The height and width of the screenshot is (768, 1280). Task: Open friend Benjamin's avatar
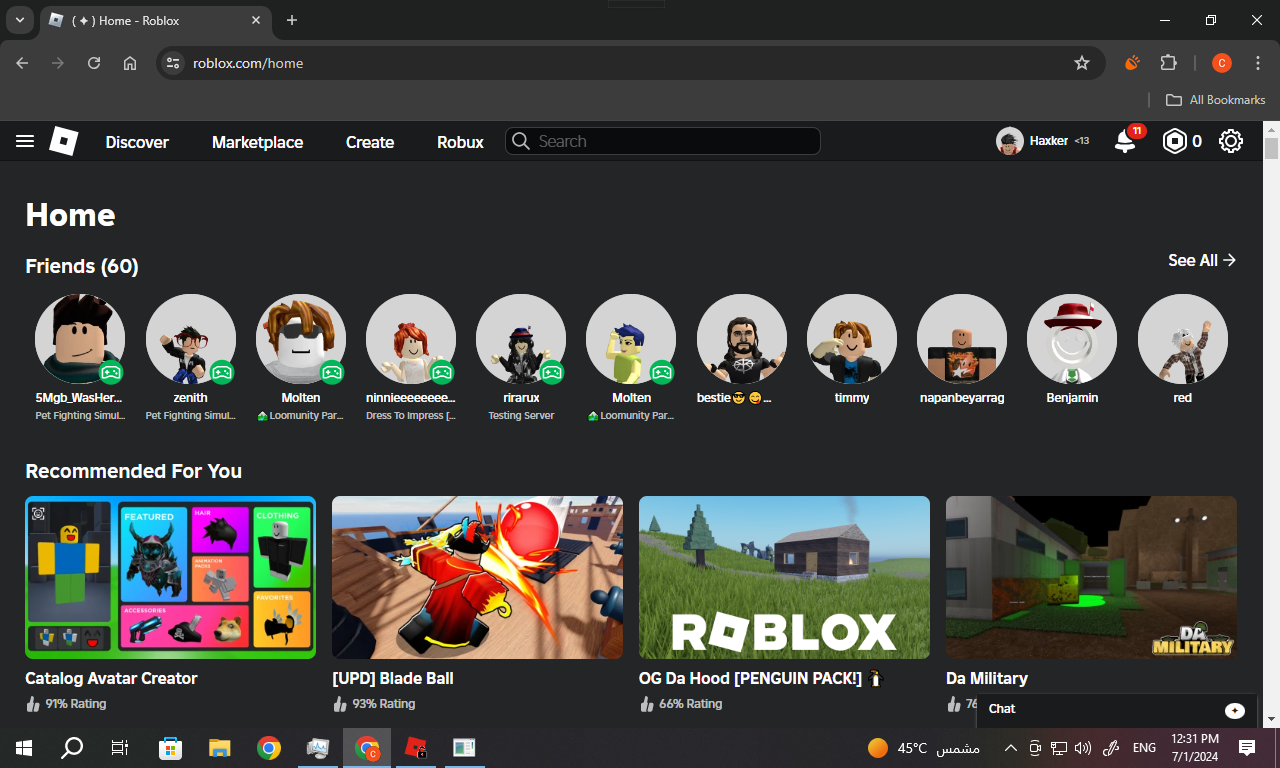point(1072,339)
